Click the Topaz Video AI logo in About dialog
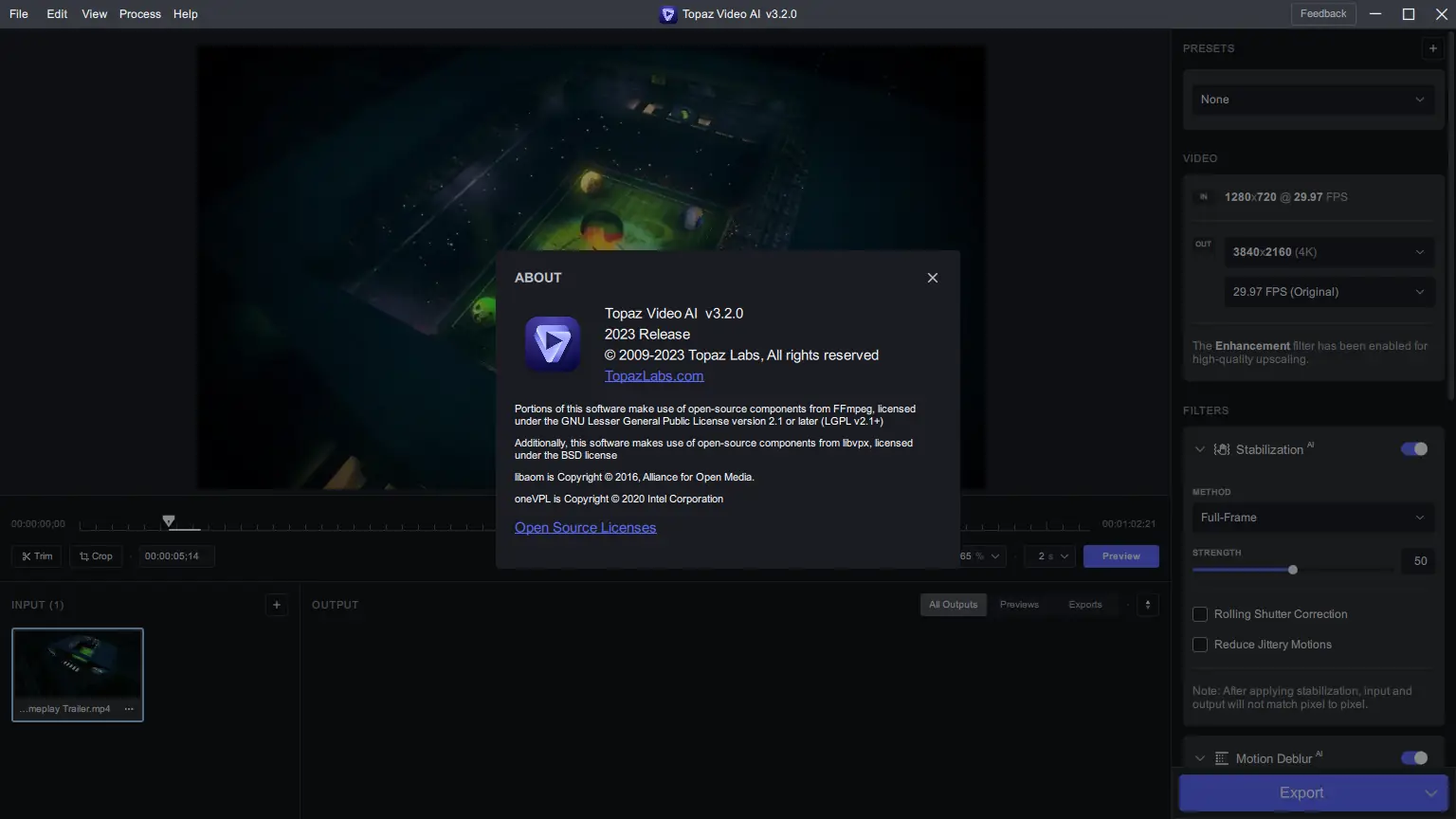 tap(553, 344)
